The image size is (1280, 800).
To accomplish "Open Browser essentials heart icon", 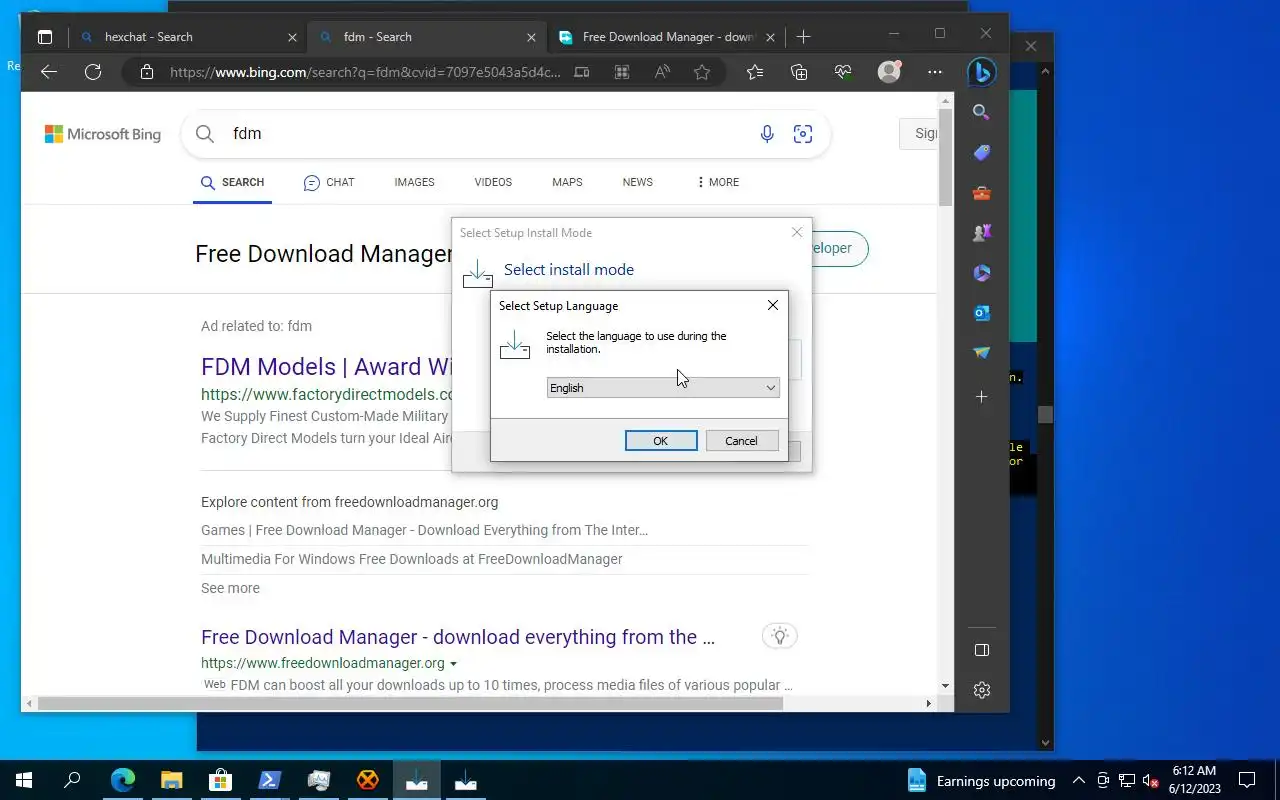I will click(x=843, y=72).
